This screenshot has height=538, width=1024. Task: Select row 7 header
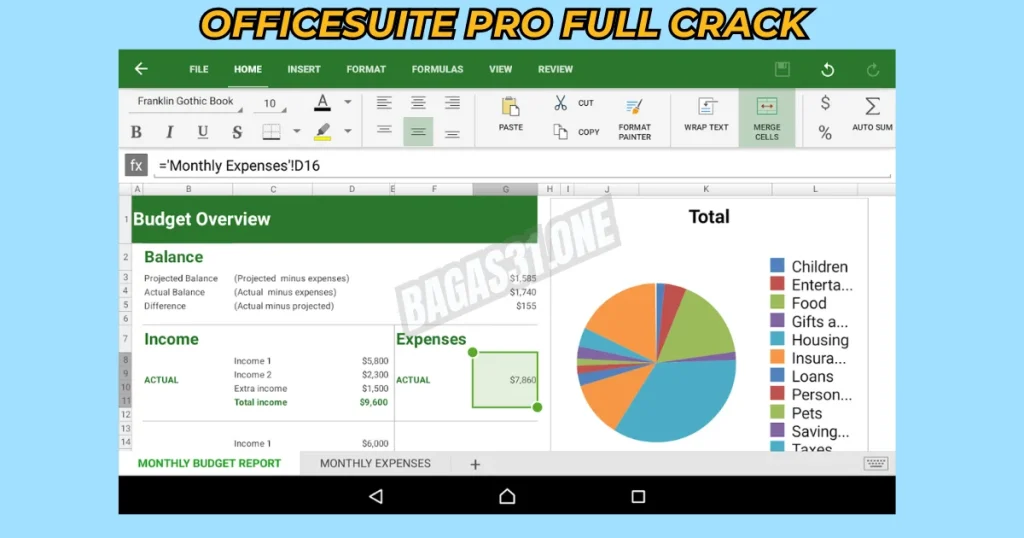coord(125,339)
